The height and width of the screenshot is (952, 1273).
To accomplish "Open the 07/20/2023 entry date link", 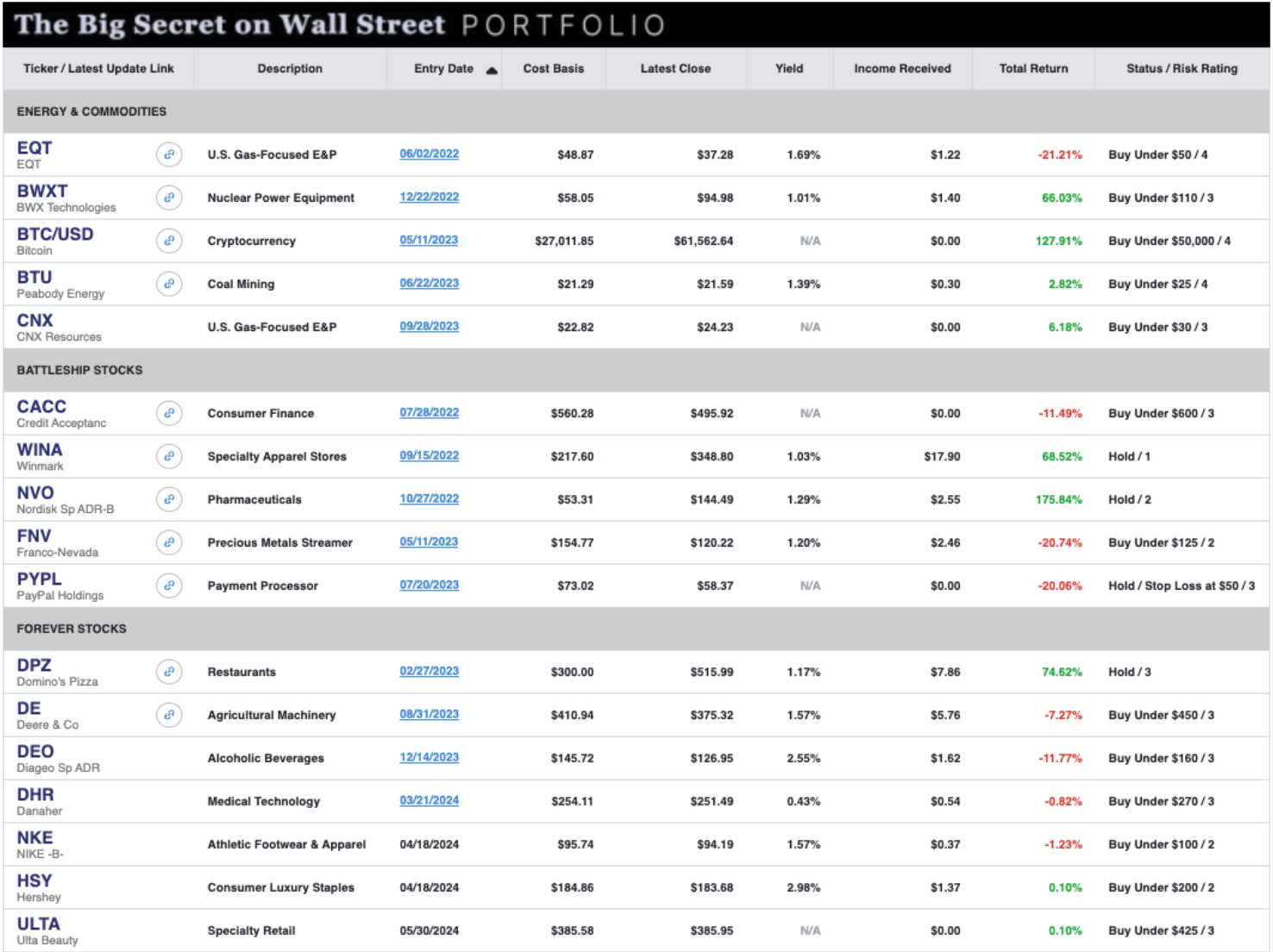I will 430,586.
